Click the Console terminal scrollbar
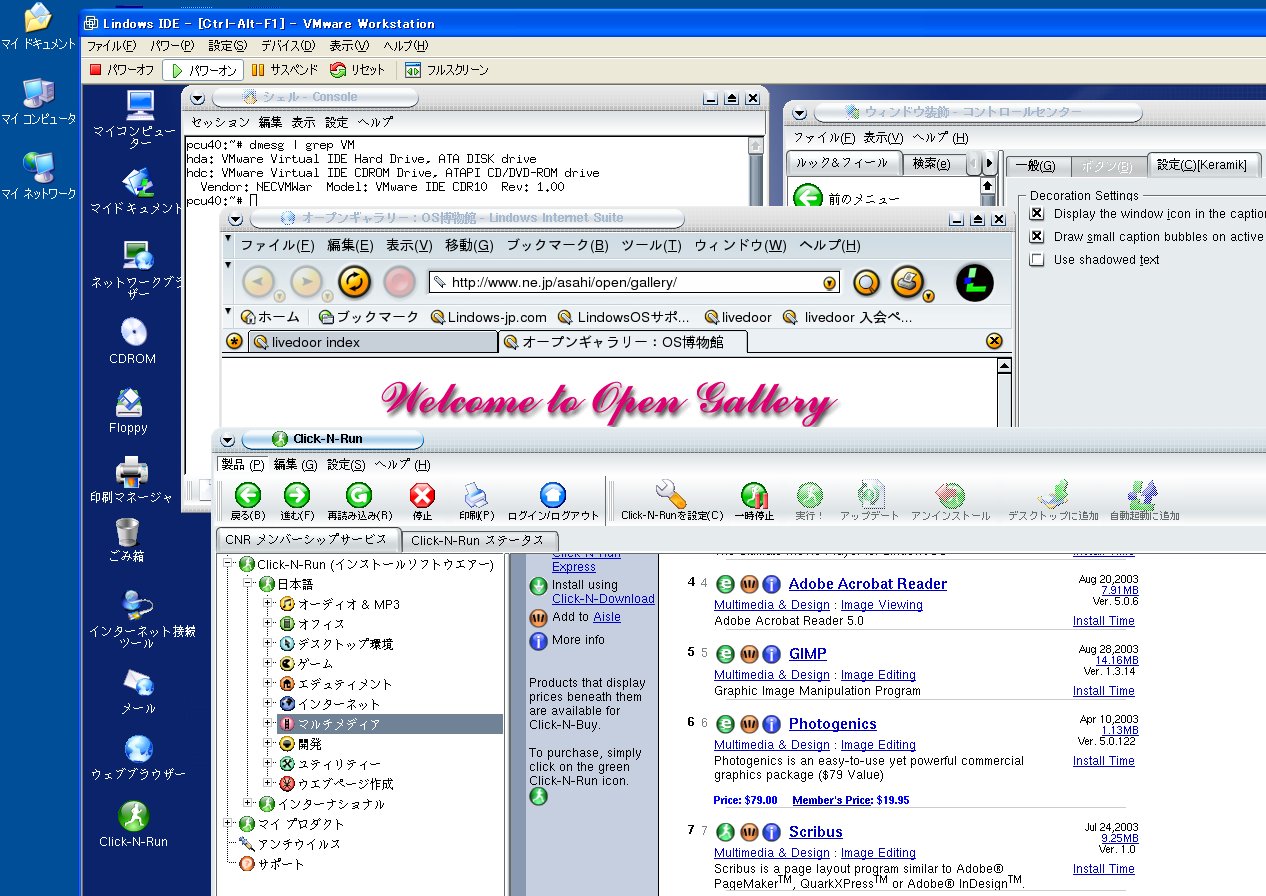 tap(757, 172)
